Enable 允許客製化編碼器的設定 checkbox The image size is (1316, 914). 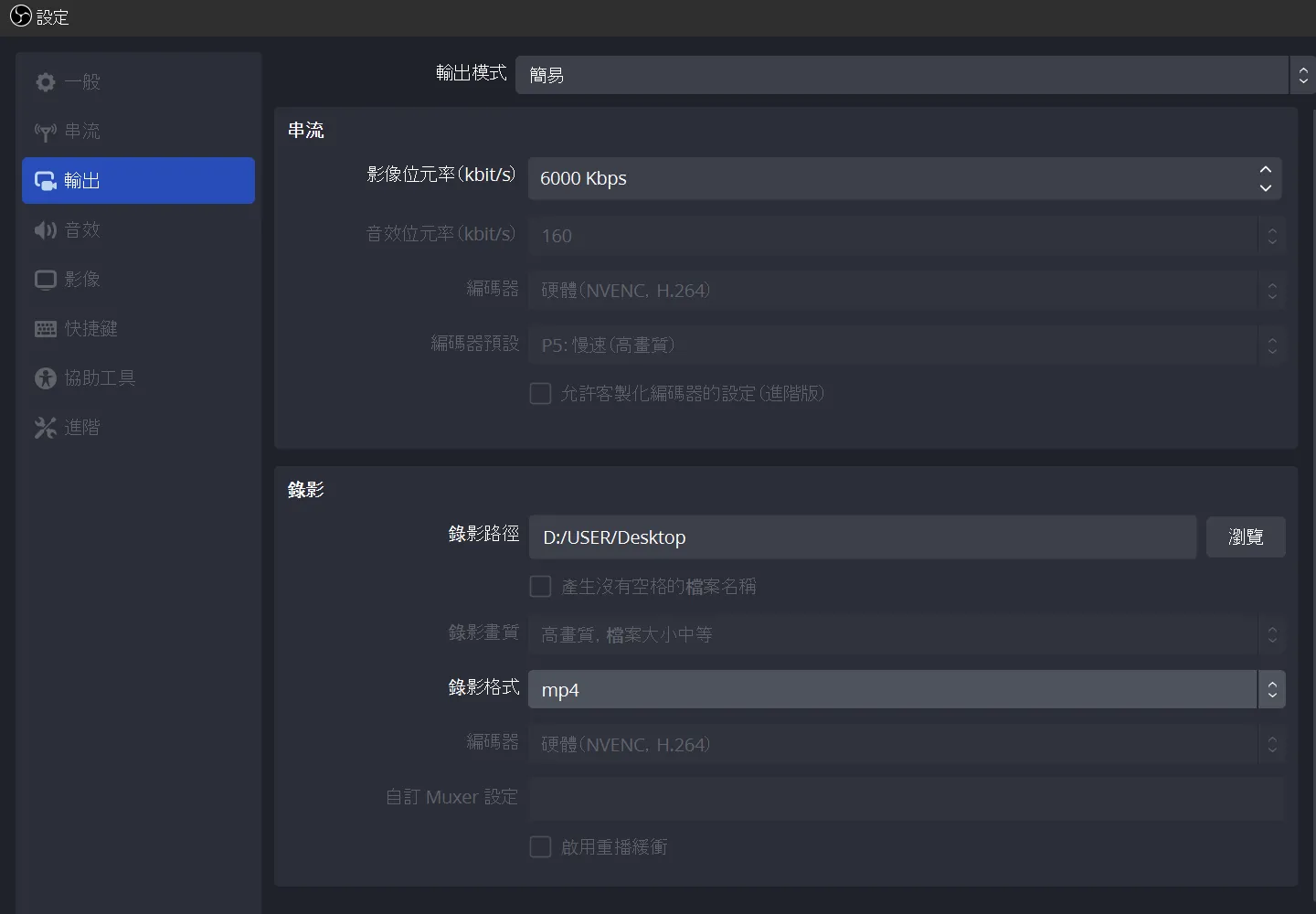541,394
